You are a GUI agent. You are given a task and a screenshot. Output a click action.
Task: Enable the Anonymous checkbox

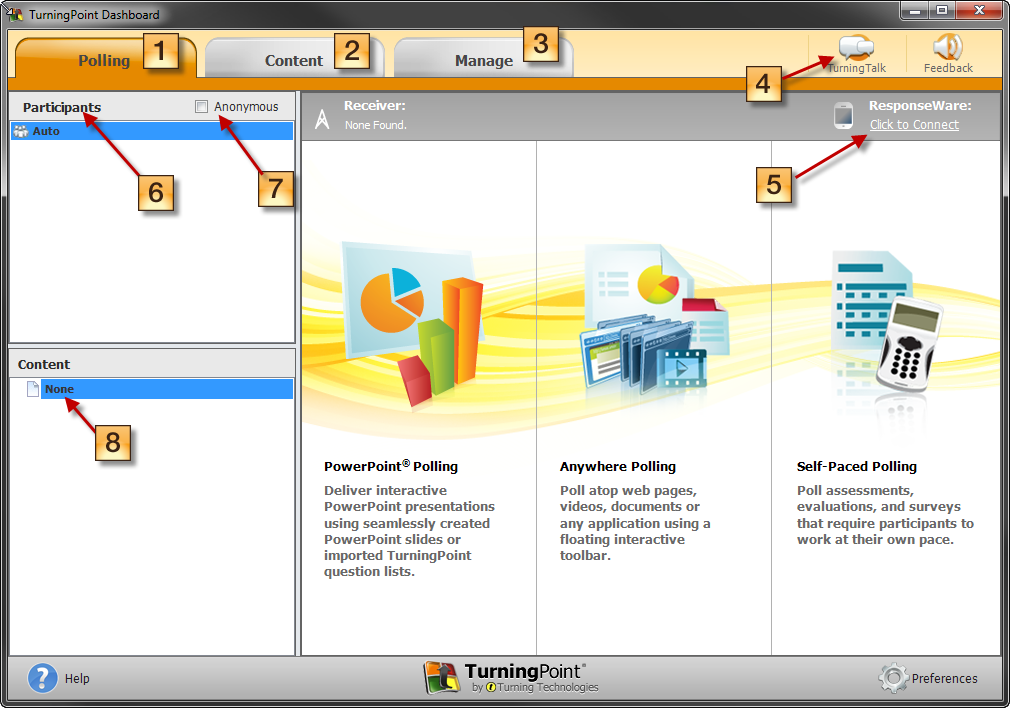click(x=202, y=106)
